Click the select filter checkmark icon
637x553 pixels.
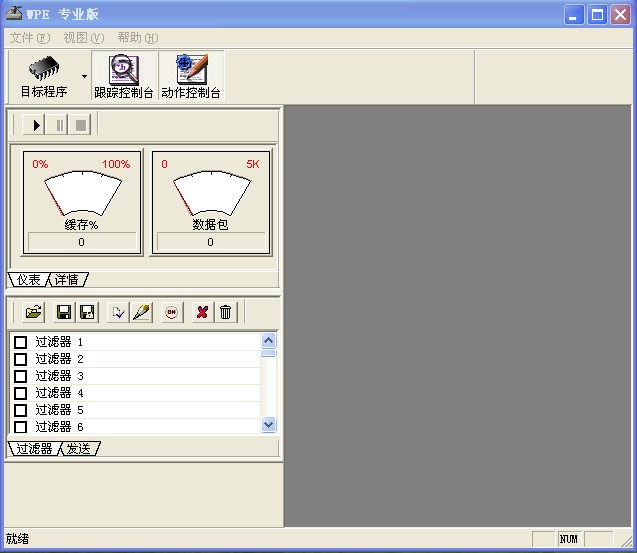tap(118, 312)
